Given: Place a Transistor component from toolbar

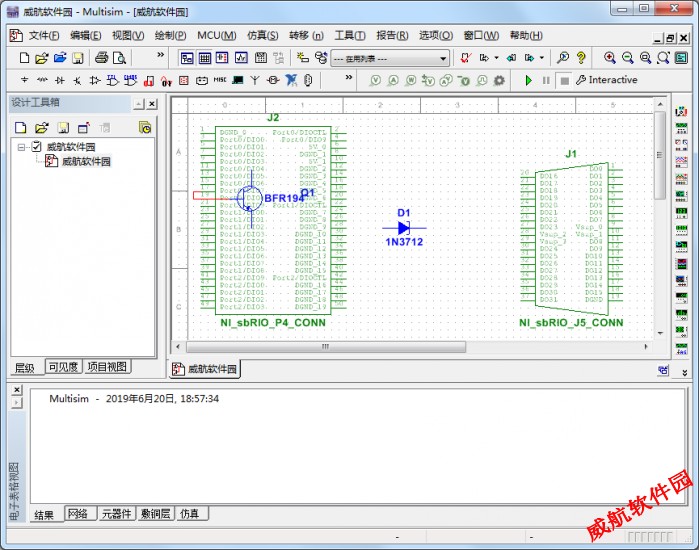Looking at the screenshot, I should point(78,80).
